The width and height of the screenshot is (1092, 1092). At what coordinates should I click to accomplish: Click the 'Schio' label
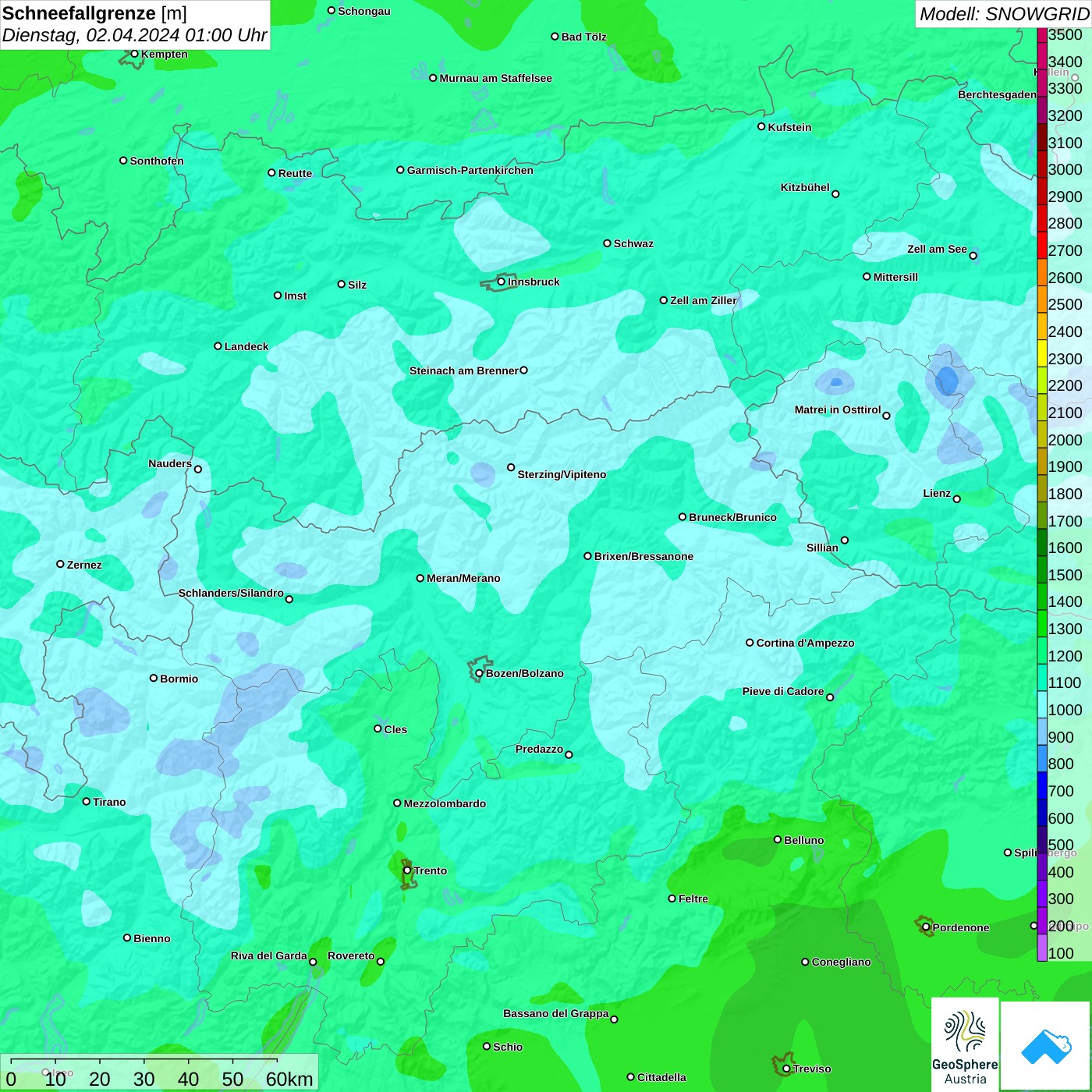(508, 1047)
